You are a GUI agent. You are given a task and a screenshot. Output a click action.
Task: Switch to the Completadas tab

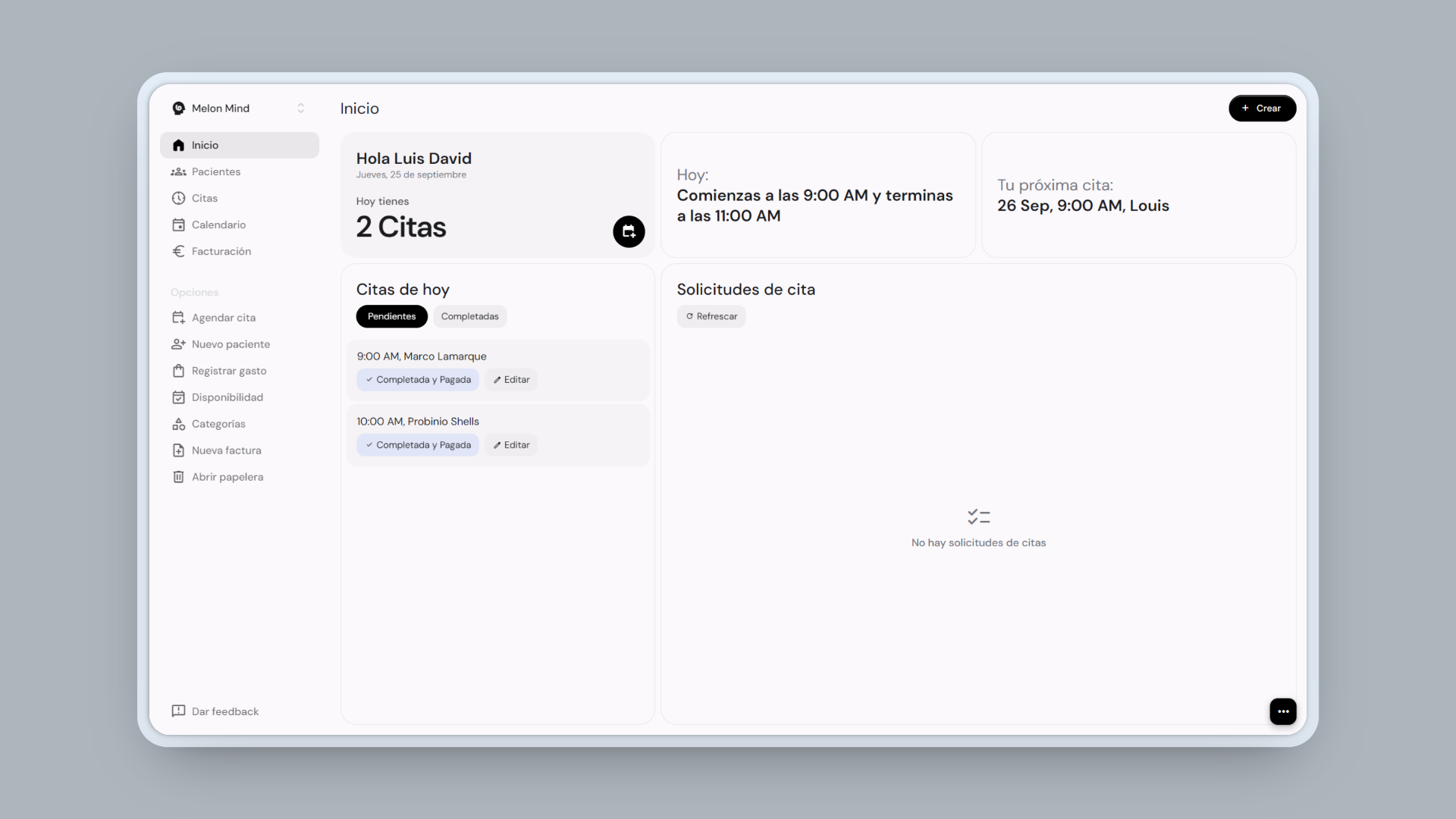coord(469,316)
